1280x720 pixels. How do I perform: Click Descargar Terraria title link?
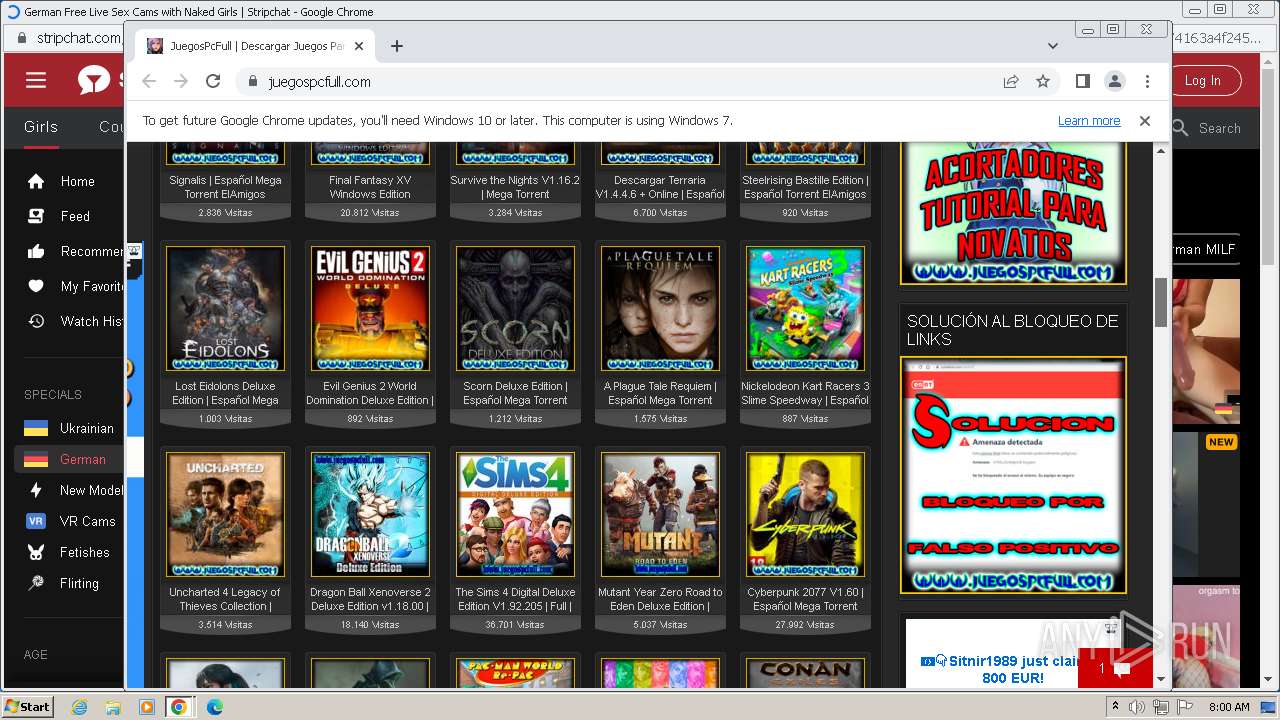coord(660,187)
